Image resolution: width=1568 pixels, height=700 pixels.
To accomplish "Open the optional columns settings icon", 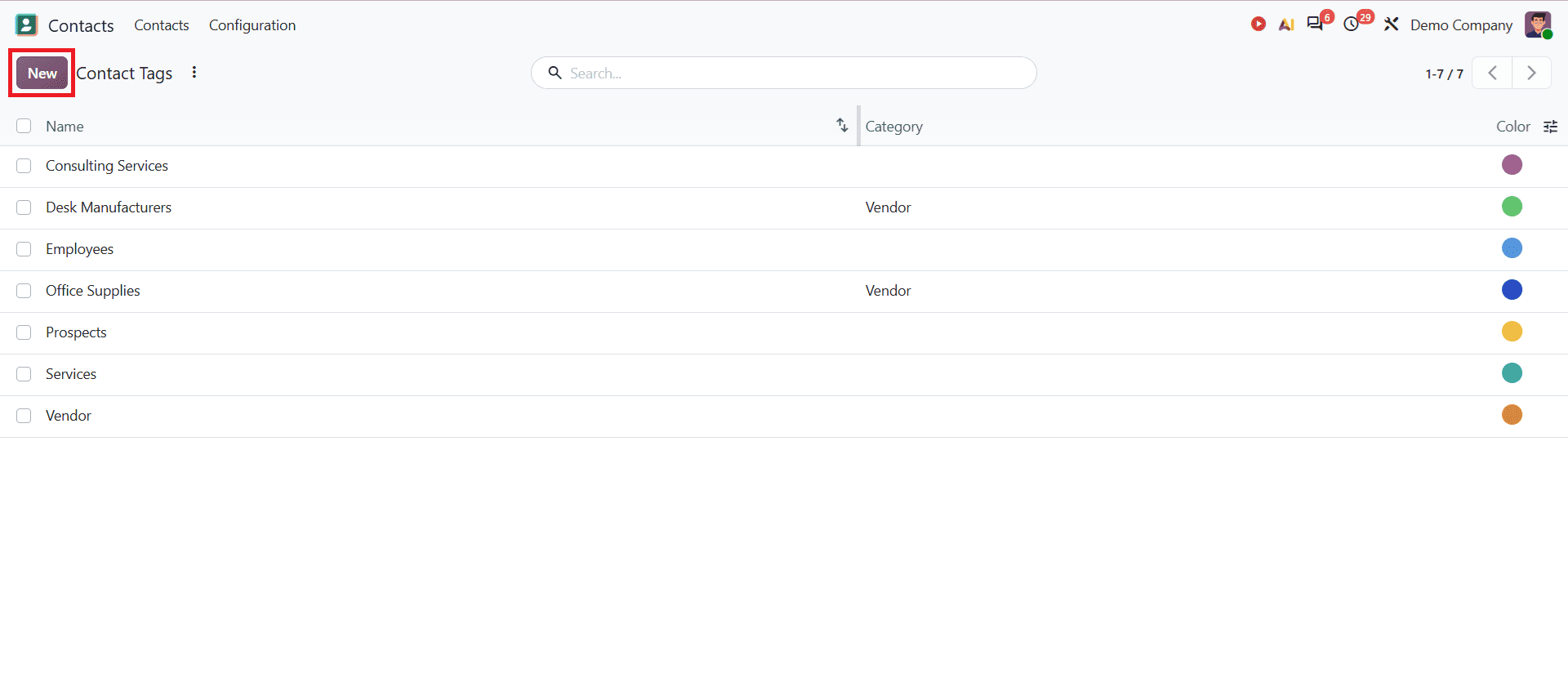I will [x=1551, y=127].
